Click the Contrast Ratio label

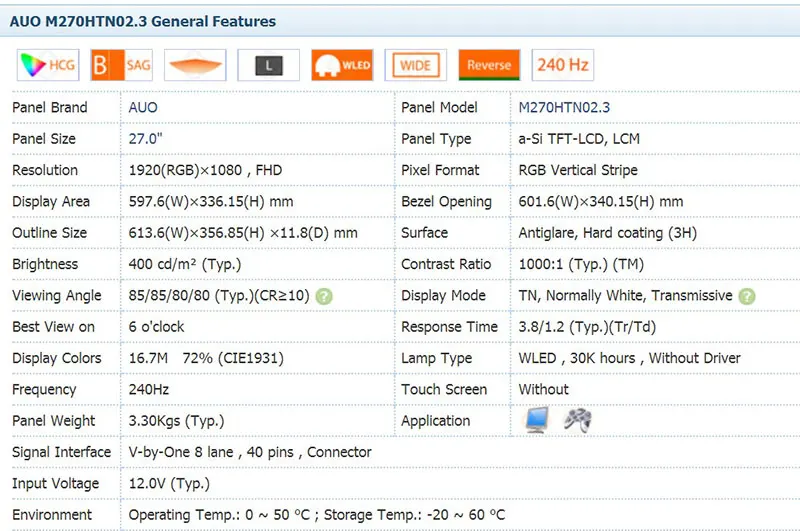click(446, 264)
